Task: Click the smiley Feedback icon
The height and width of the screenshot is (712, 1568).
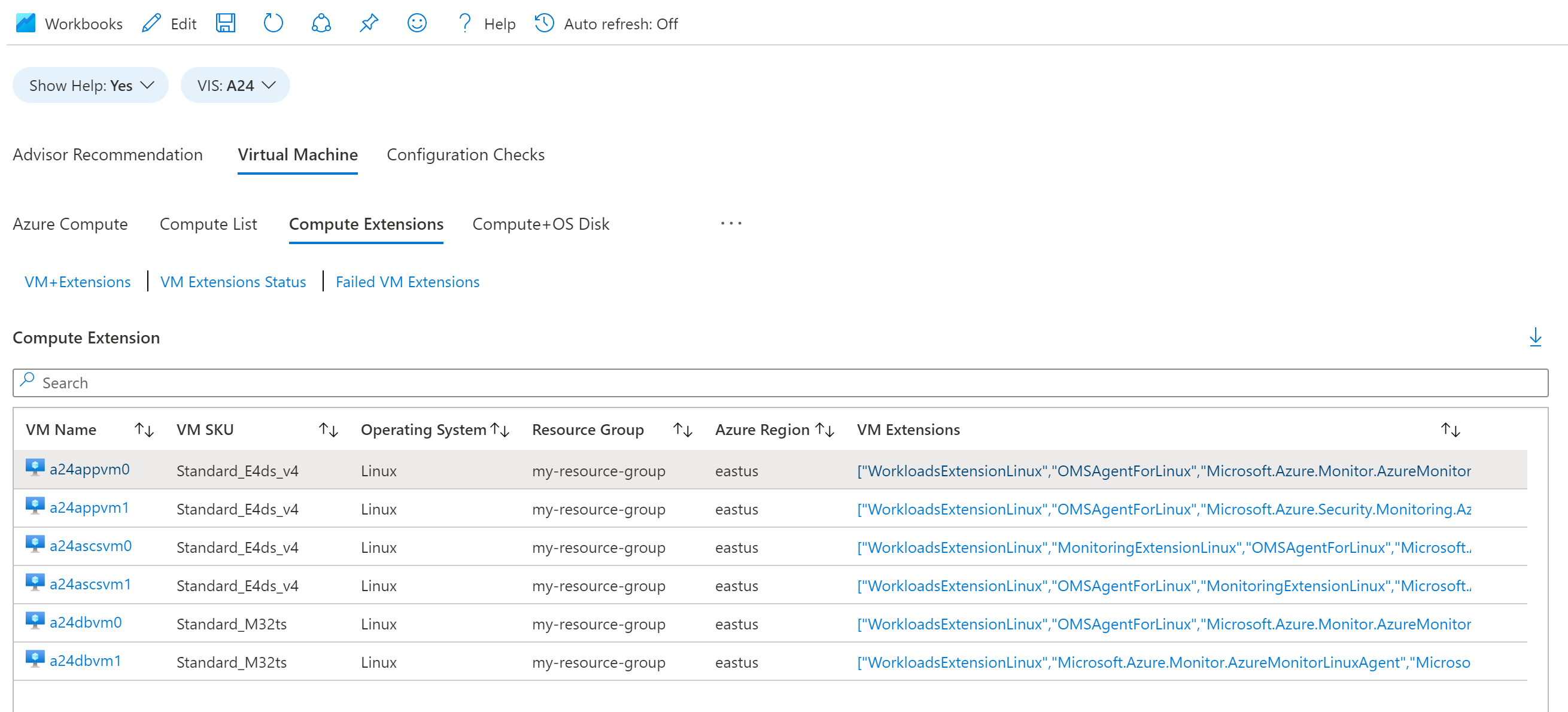Action: pos(417,23)
